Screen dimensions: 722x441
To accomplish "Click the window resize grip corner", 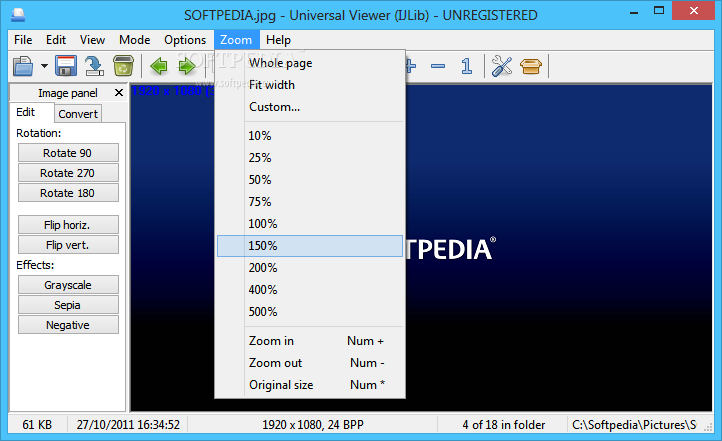I will (x=708, y=428).
